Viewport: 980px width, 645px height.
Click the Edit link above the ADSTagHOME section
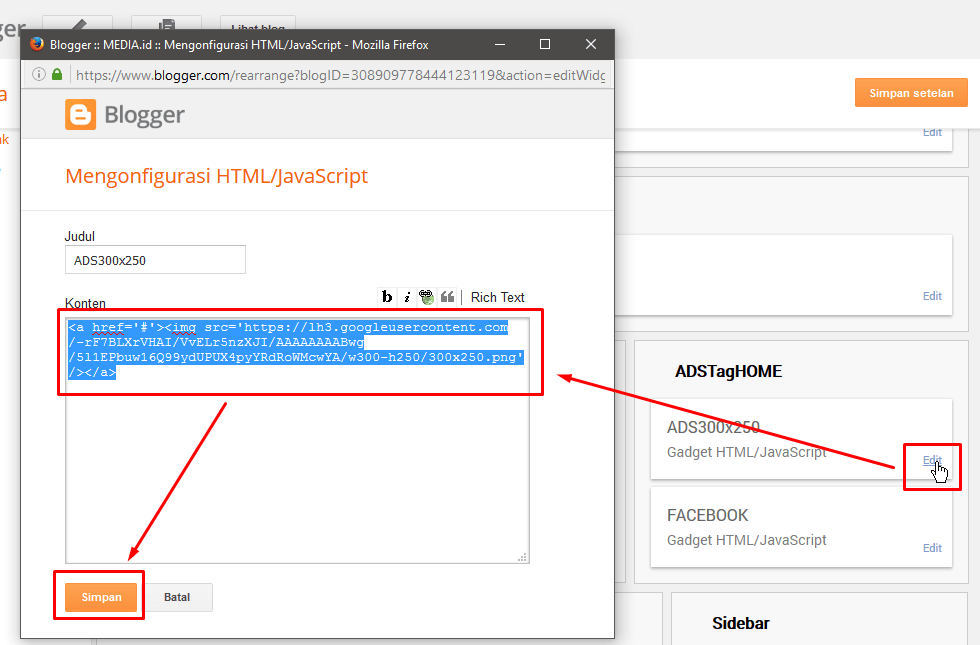tap(932, 296)
